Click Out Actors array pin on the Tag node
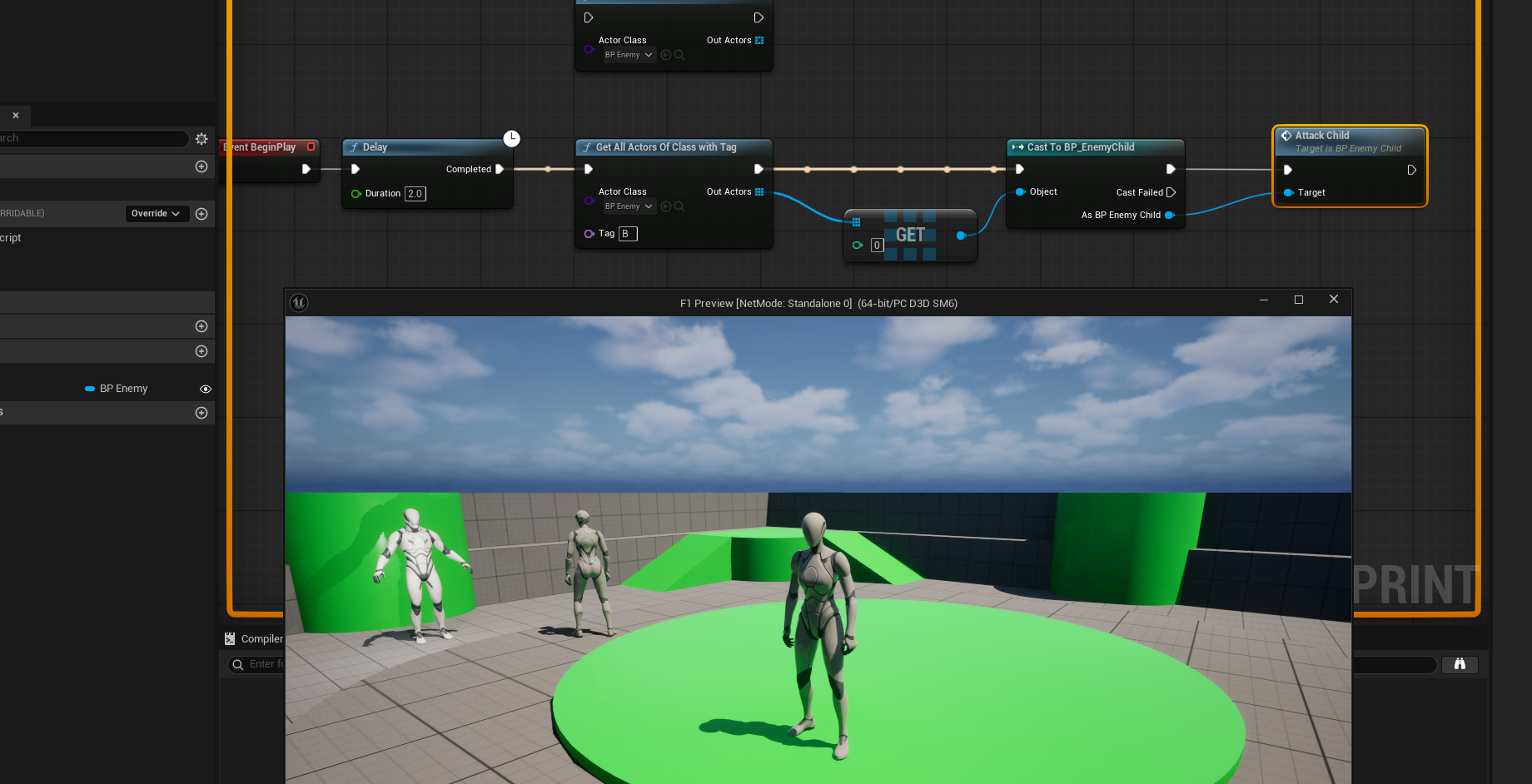The width and height of the screenshot is (1532, 784). click(759, 192)
